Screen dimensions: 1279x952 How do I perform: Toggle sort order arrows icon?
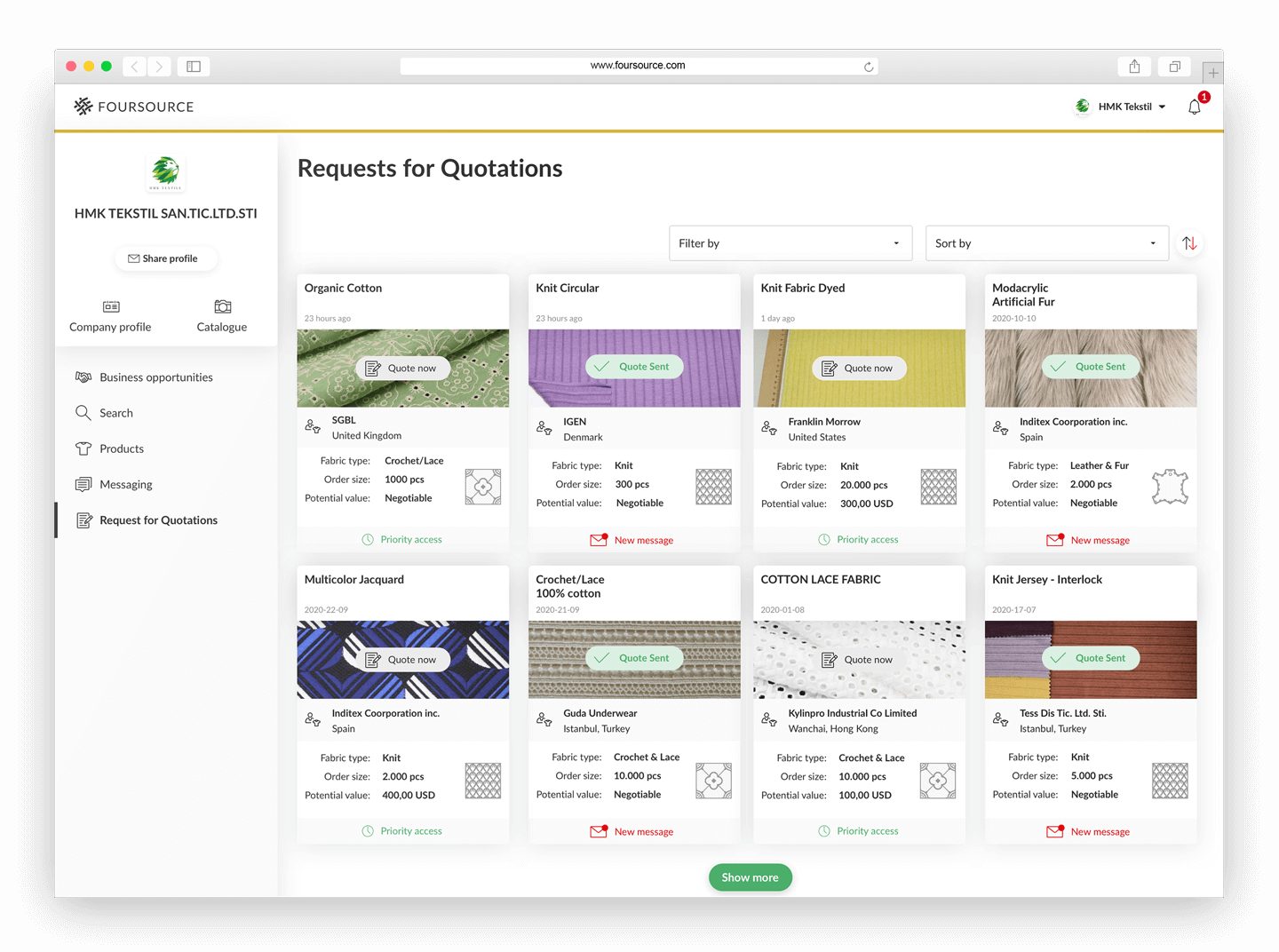click(x=1189, y=243)
